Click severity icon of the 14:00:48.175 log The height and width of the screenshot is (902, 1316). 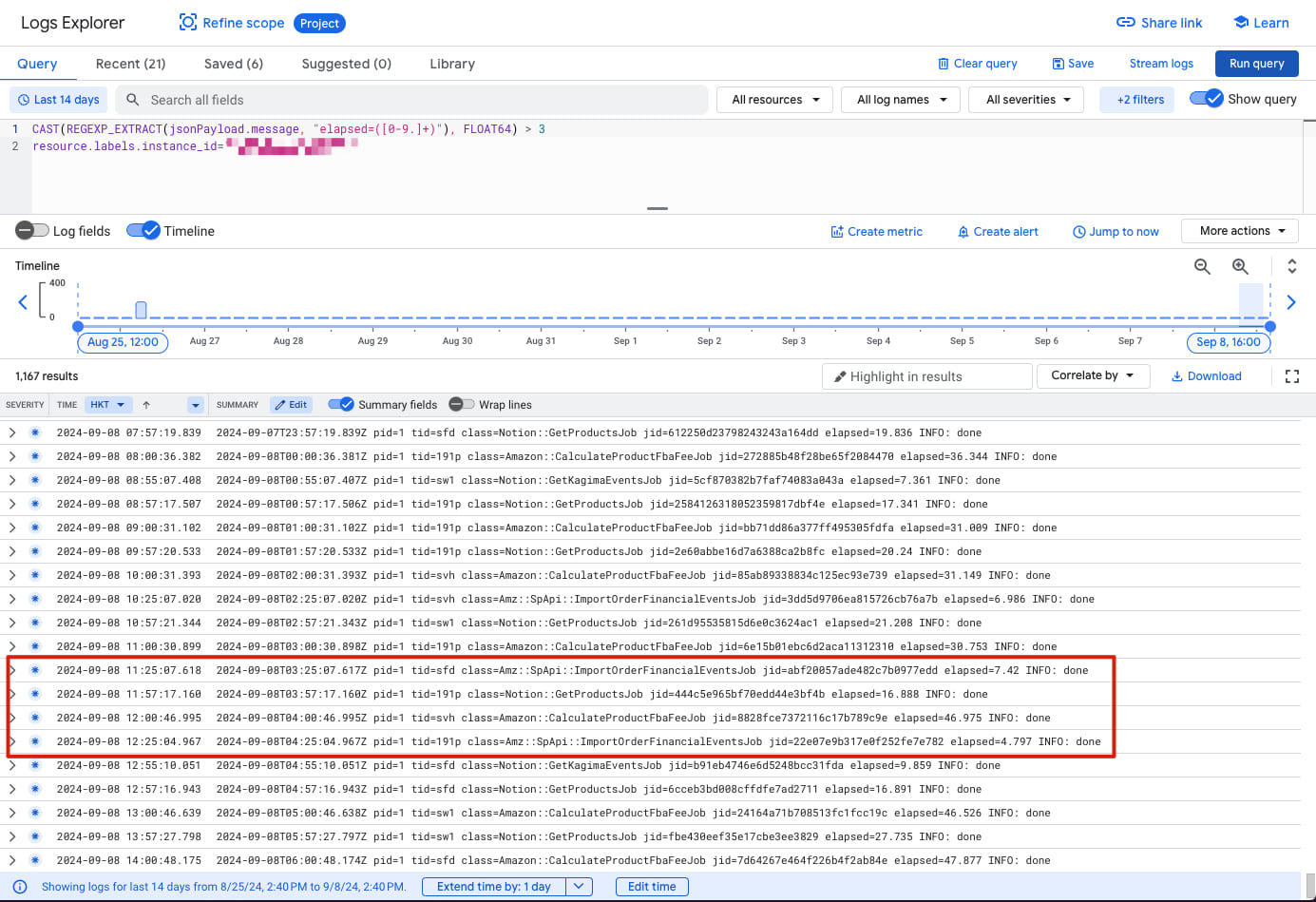(x=35, y=860)
